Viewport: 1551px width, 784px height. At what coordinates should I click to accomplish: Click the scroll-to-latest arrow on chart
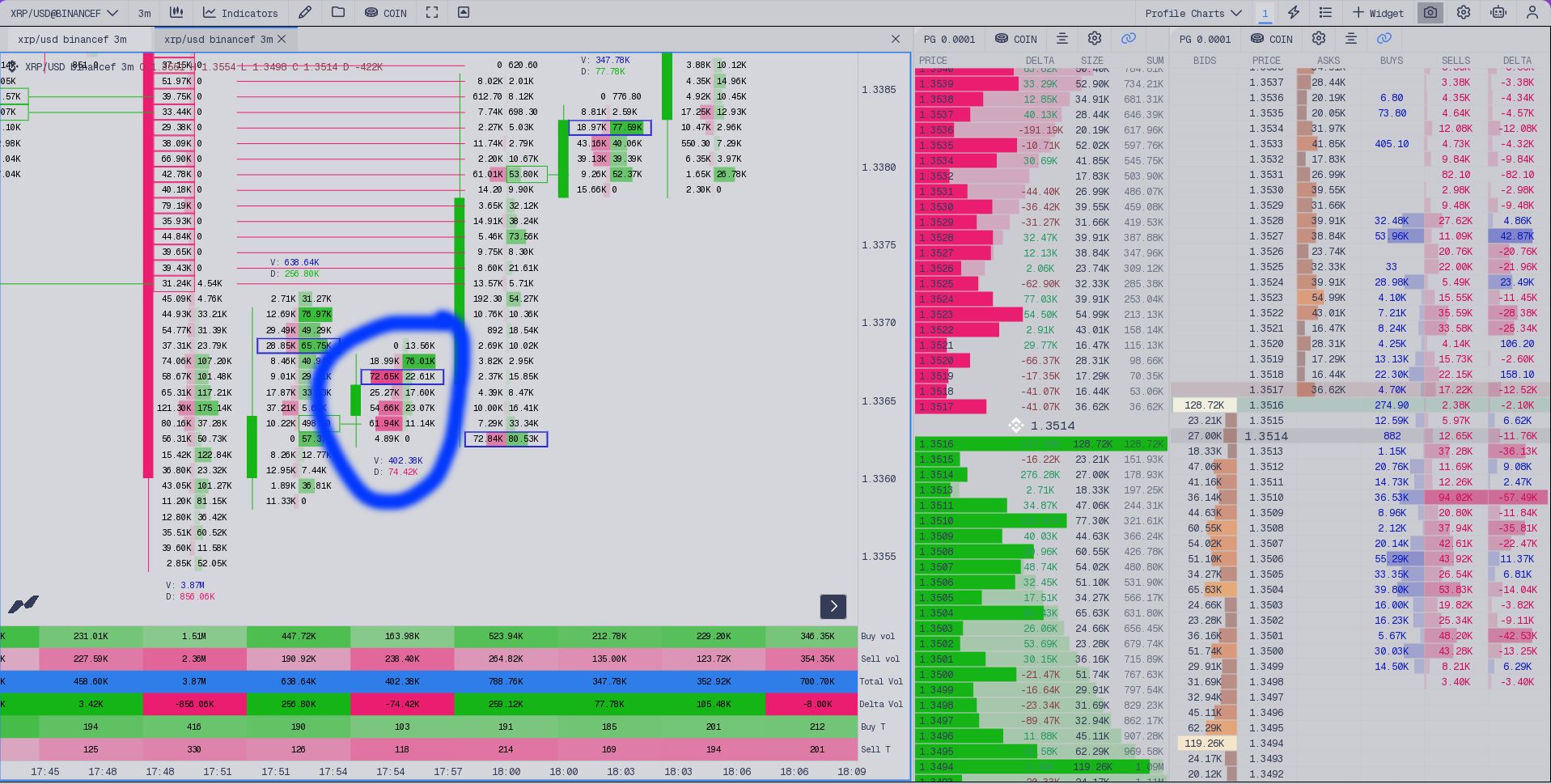[x=833, y=606]
